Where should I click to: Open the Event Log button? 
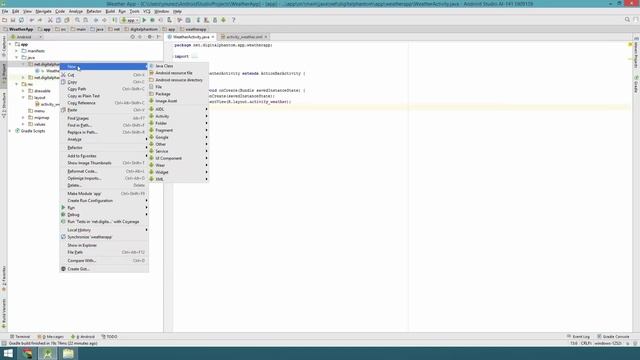[578, 337]
